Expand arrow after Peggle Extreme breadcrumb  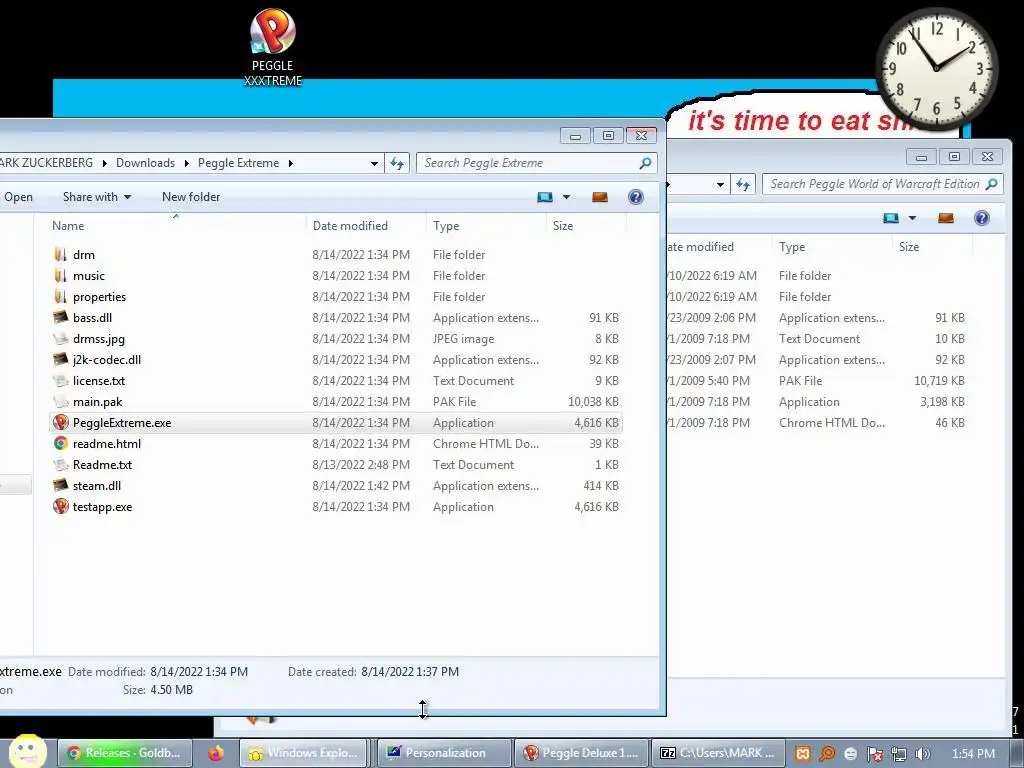[291, 163]
